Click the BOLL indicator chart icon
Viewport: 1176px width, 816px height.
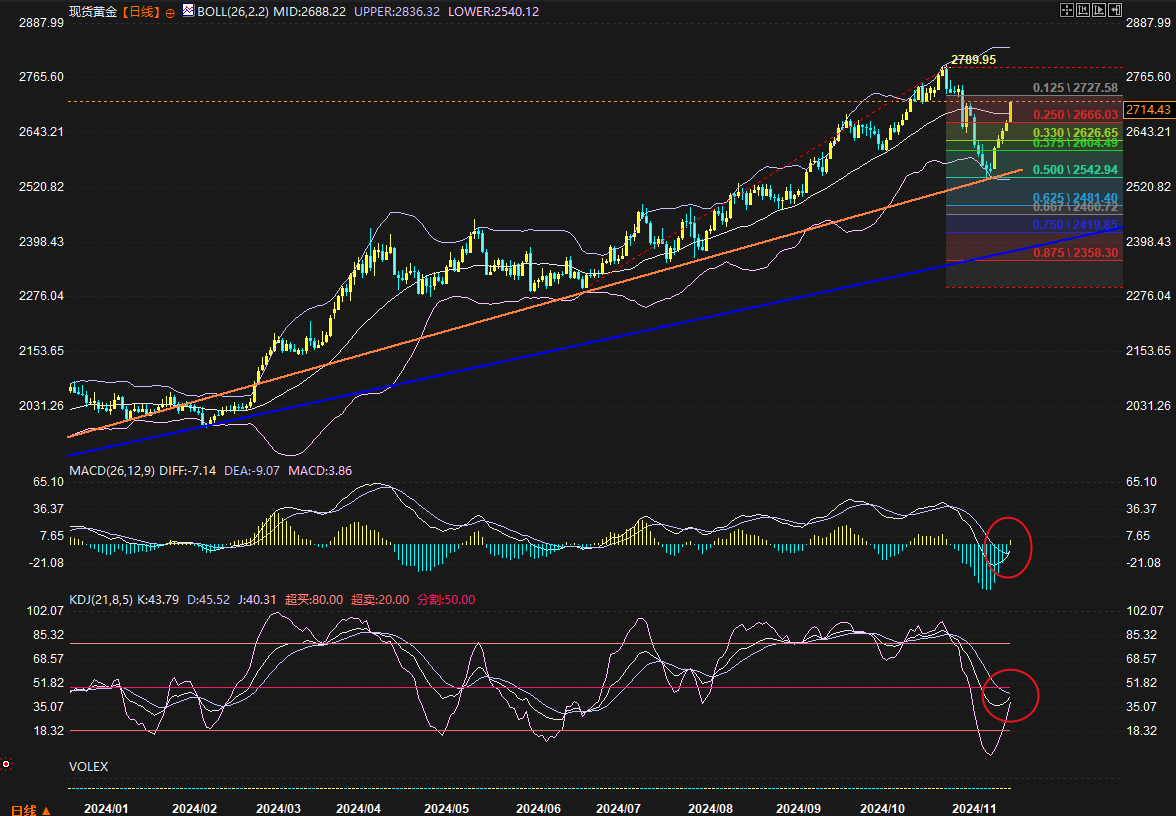pyautogui.click(x=188, y=12)
